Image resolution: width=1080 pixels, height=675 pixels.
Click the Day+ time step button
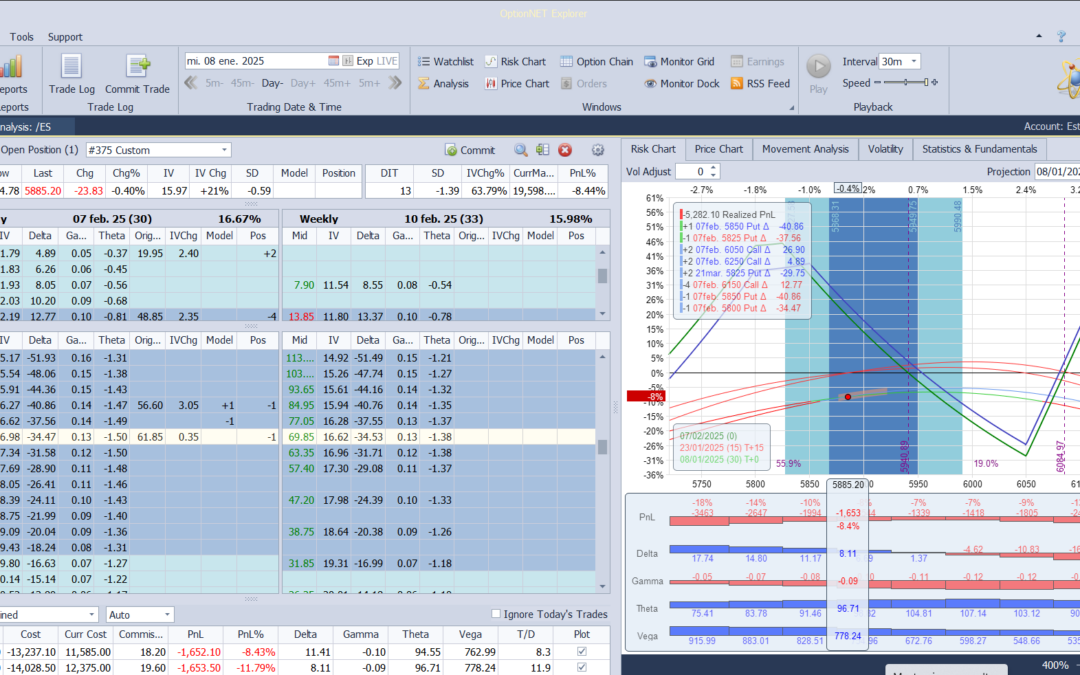click(x=303, y=83)
